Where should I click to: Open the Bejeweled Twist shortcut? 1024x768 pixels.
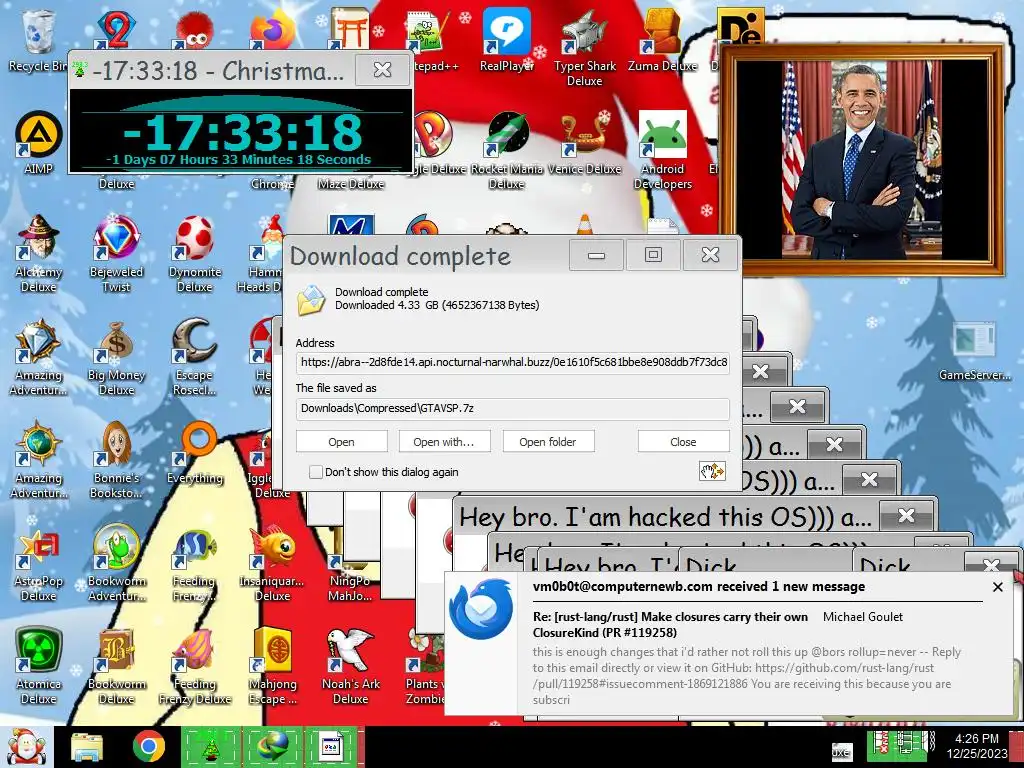point(116,253)
